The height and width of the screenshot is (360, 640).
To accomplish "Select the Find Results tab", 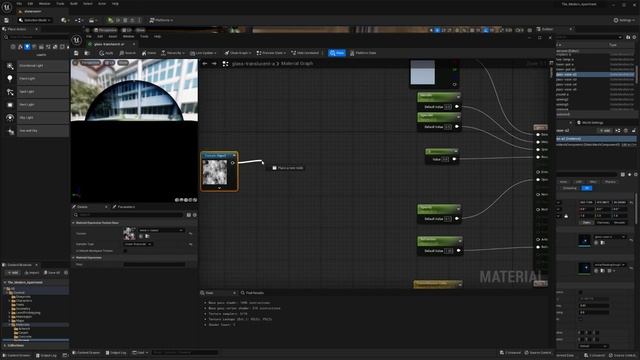I will point(252,293).
